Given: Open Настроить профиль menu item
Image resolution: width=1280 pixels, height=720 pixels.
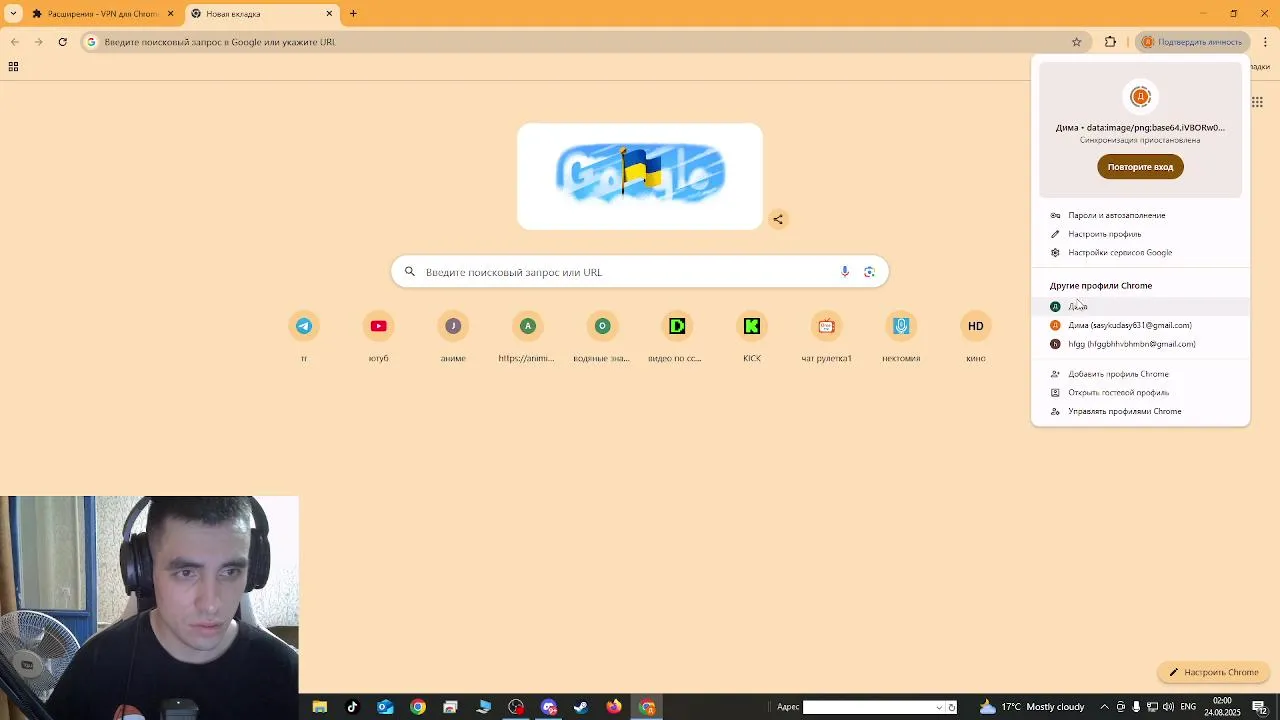Looking at the screenshot, I should [1140, 234].
